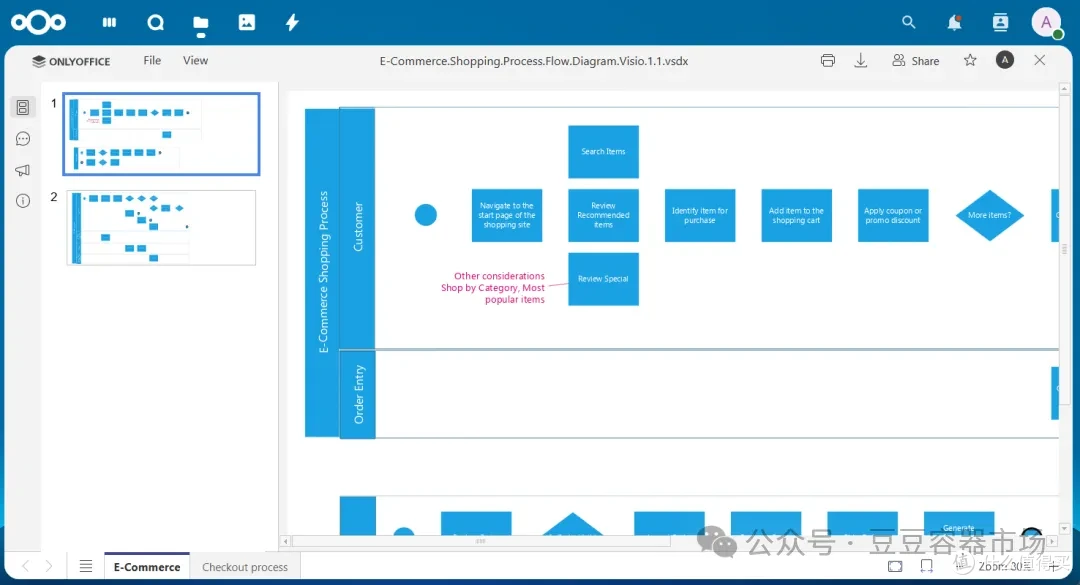Click the Fit to width icon

coord(926,566)
